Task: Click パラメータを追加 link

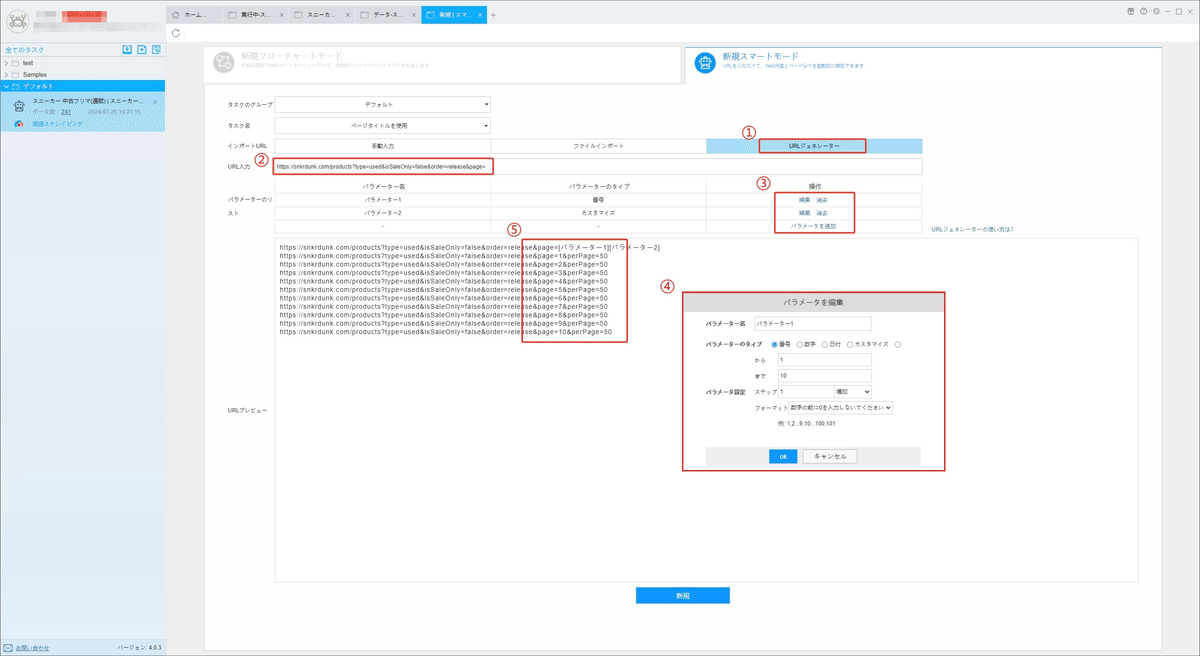Action: click(813, 227)
